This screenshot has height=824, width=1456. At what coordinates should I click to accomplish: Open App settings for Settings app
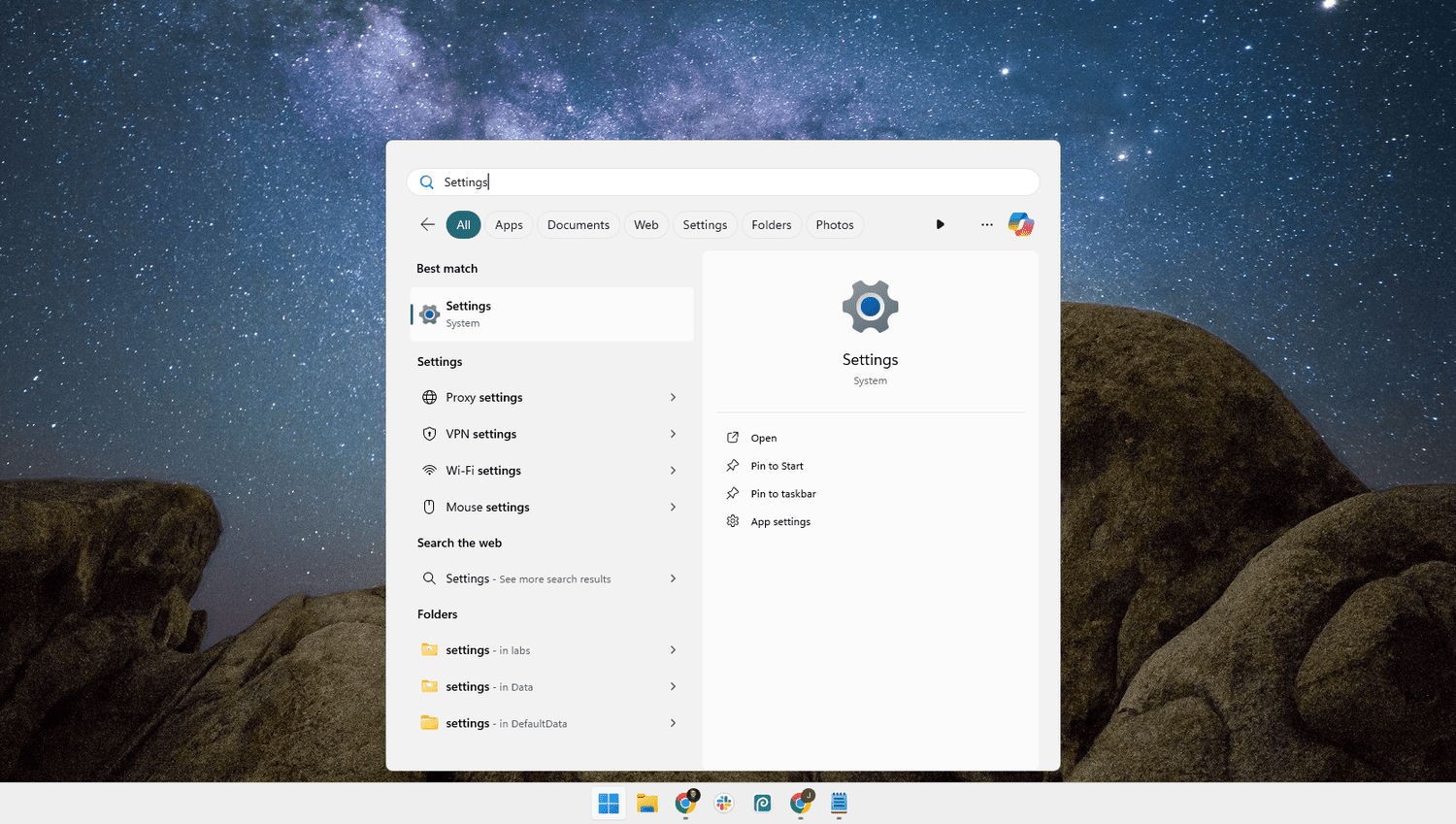coord(779,522)
